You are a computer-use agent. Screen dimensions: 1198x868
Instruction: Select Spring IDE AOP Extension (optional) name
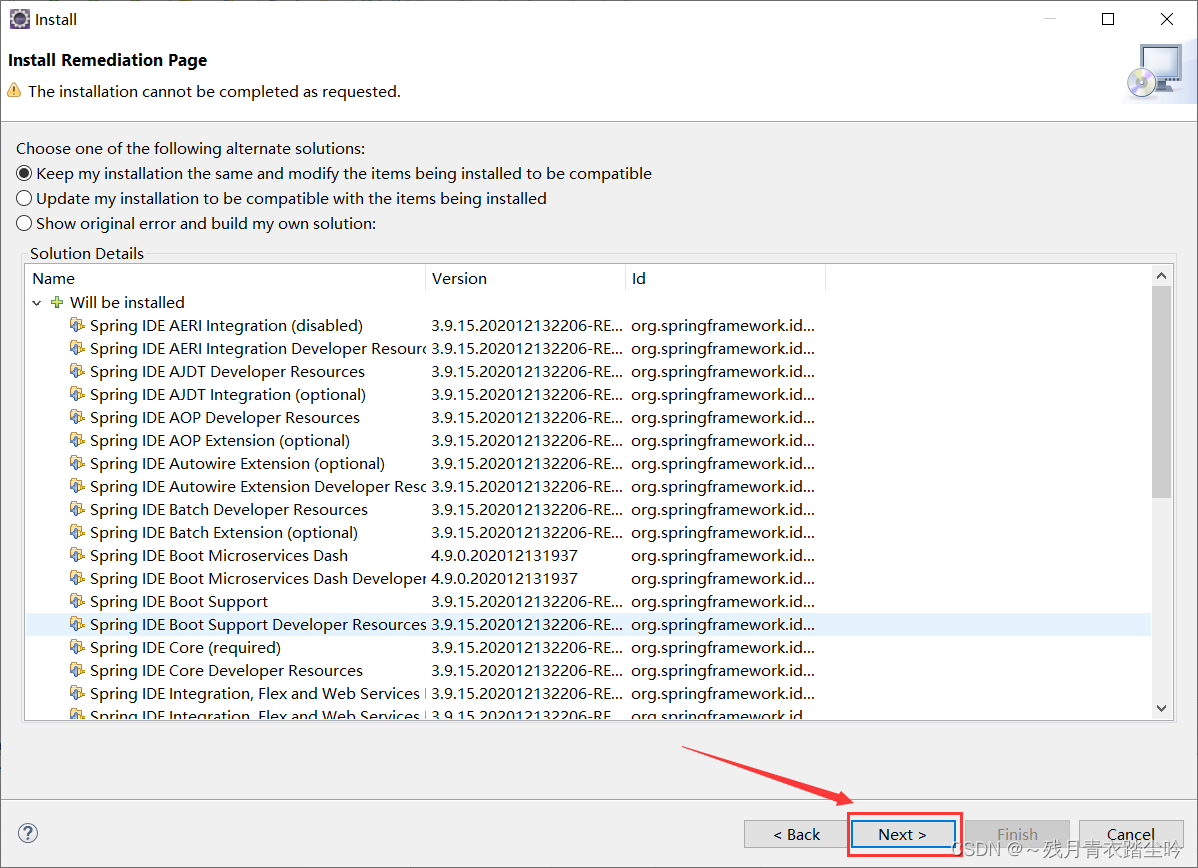coord(219,440)
